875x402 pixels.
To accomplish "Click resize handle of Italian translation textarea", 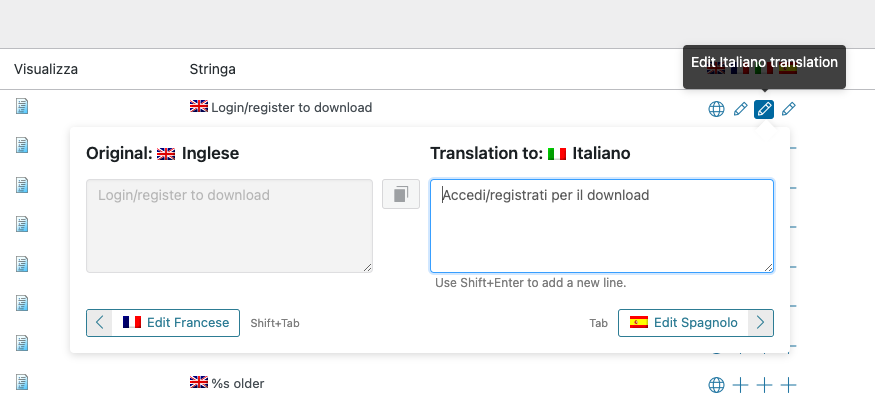I will click(768, 267).
